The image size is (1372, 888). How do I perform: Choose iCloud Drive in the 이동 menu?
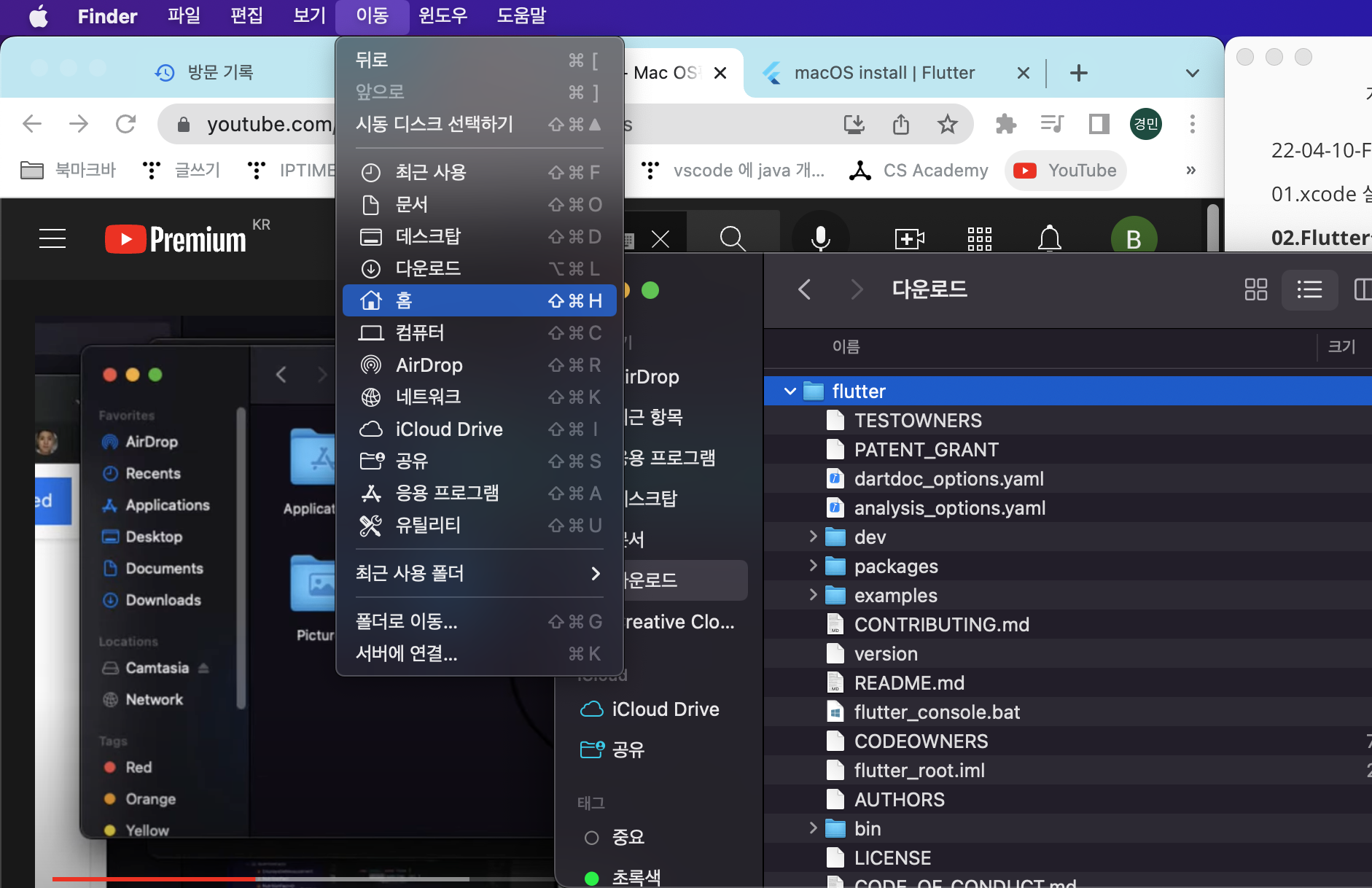[x=480, y=429]
